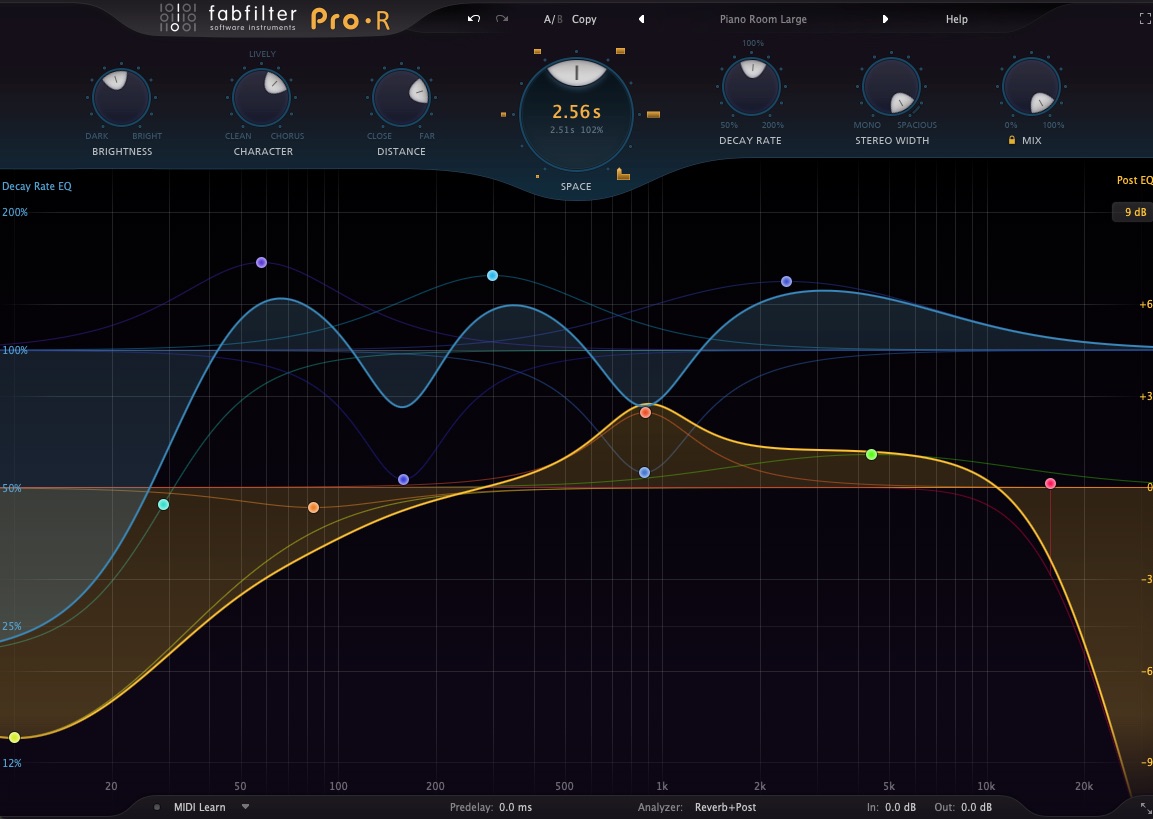Open the Piano Room Large preset menu
Viewport: 1153px width, 819px height.
point(763,19)
